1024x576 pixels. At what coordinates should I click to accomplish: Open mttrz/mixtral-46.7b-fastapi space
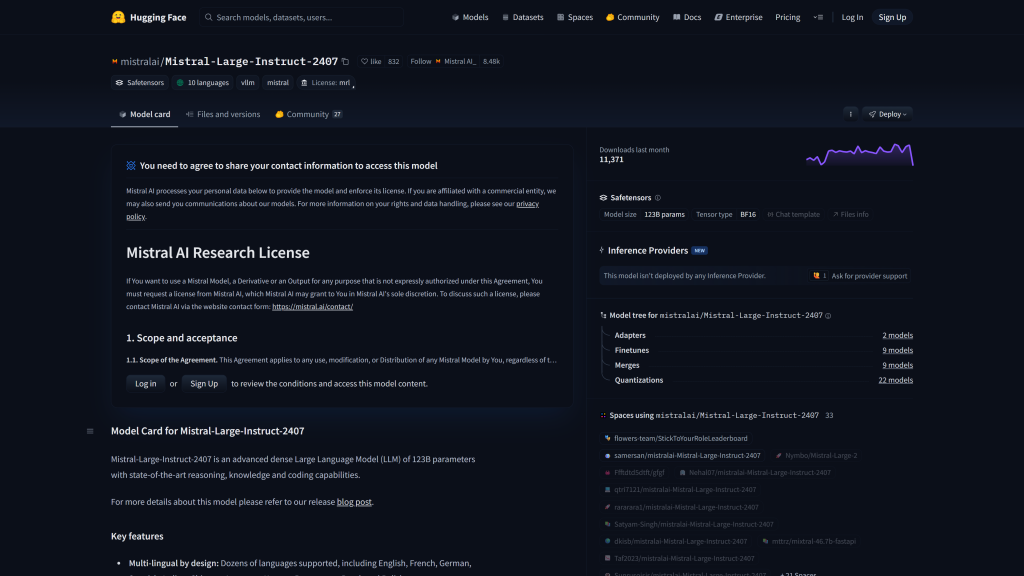(x=808, y=541)
